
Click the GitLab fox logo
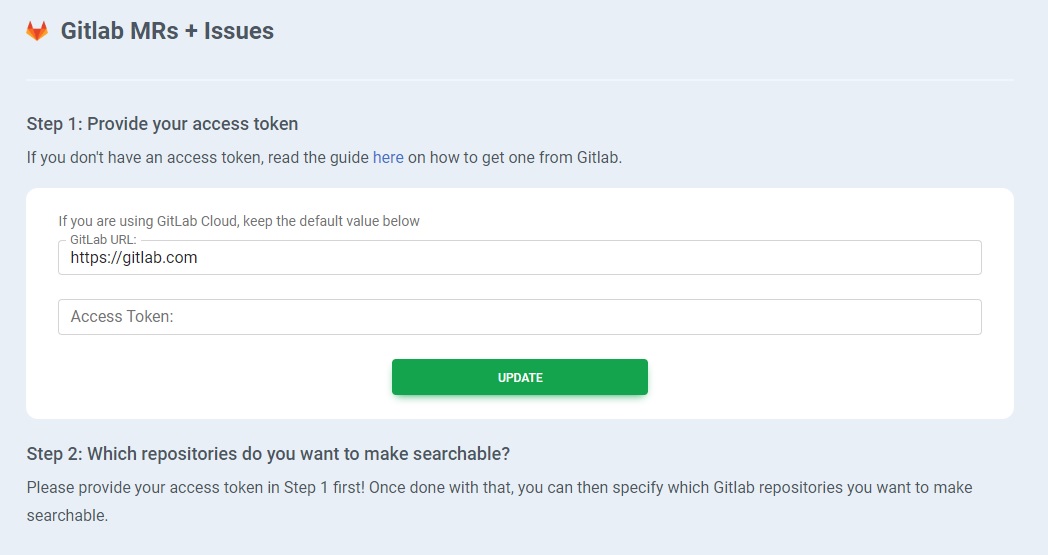point(37,31)
